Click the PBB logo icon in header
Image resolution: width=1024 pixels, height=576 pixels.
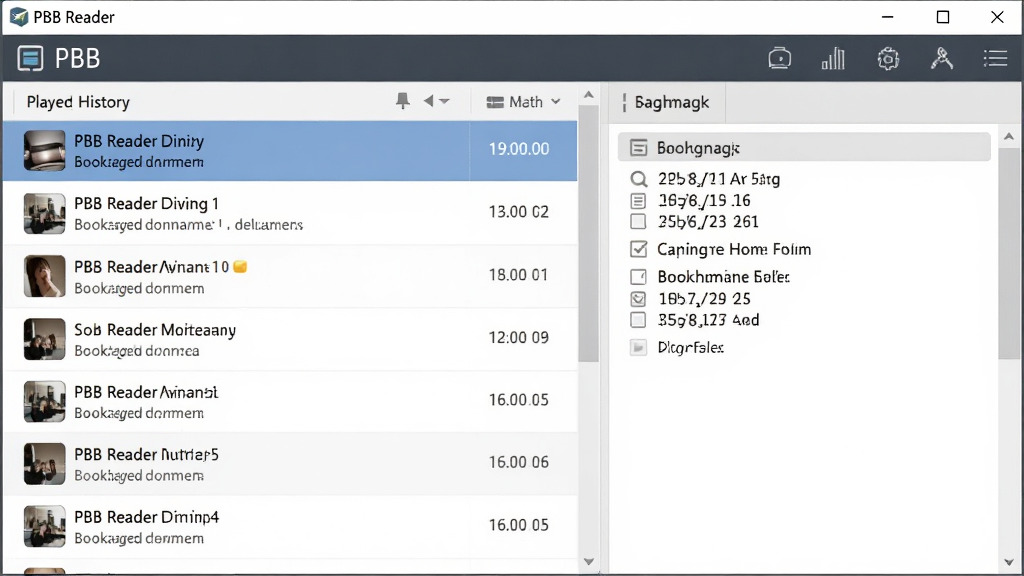[30, 58]
